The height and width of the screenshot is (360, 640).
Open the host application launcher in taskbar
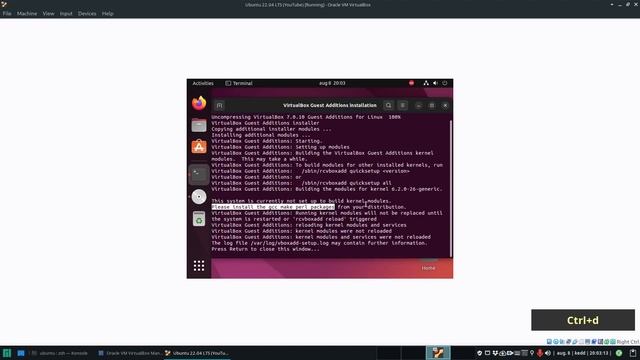point(7,353)
